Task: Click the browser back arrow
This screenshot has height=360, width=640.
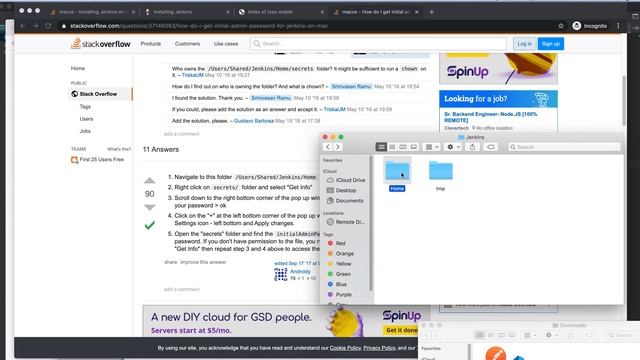Action: (23, 26)
